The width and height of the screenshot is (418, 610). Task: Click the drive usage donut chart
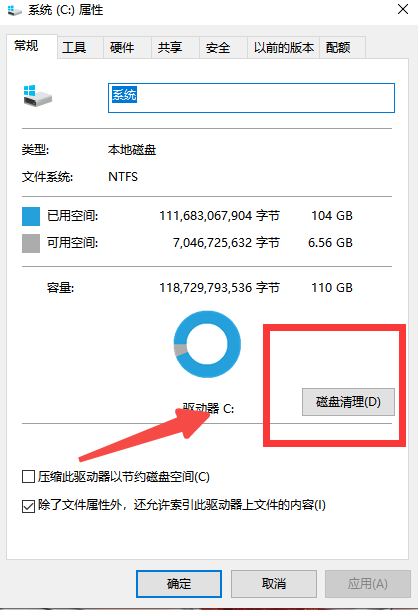pos(207,344)
